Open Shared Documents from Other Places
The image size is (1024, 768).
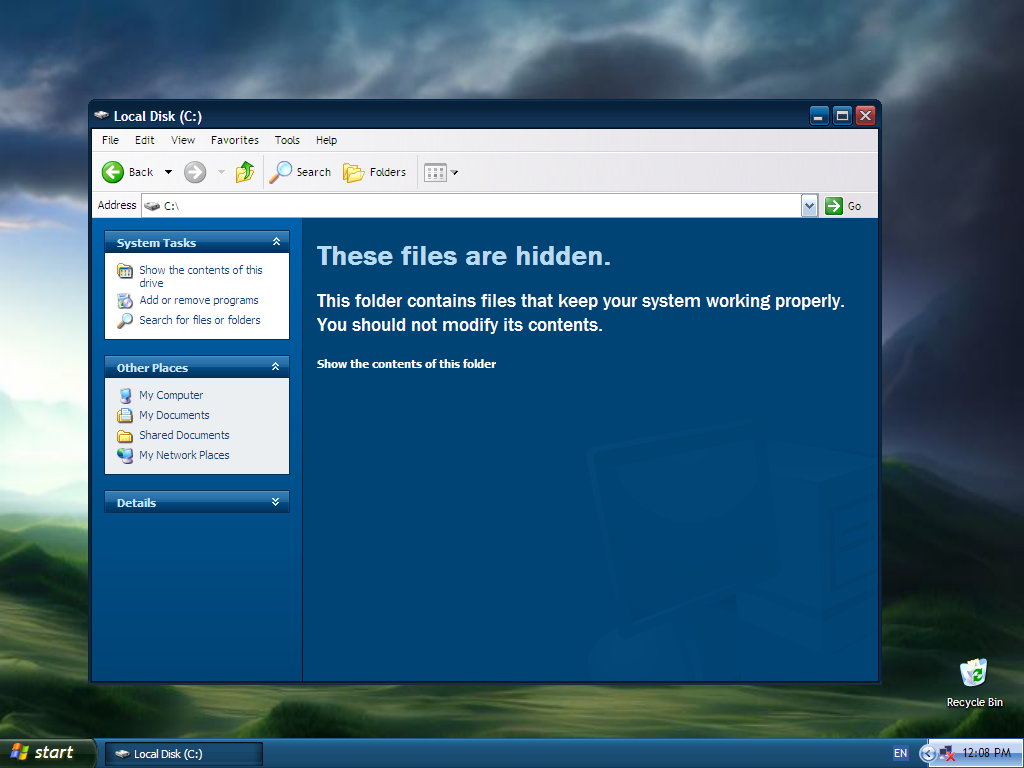click(184, 435)
